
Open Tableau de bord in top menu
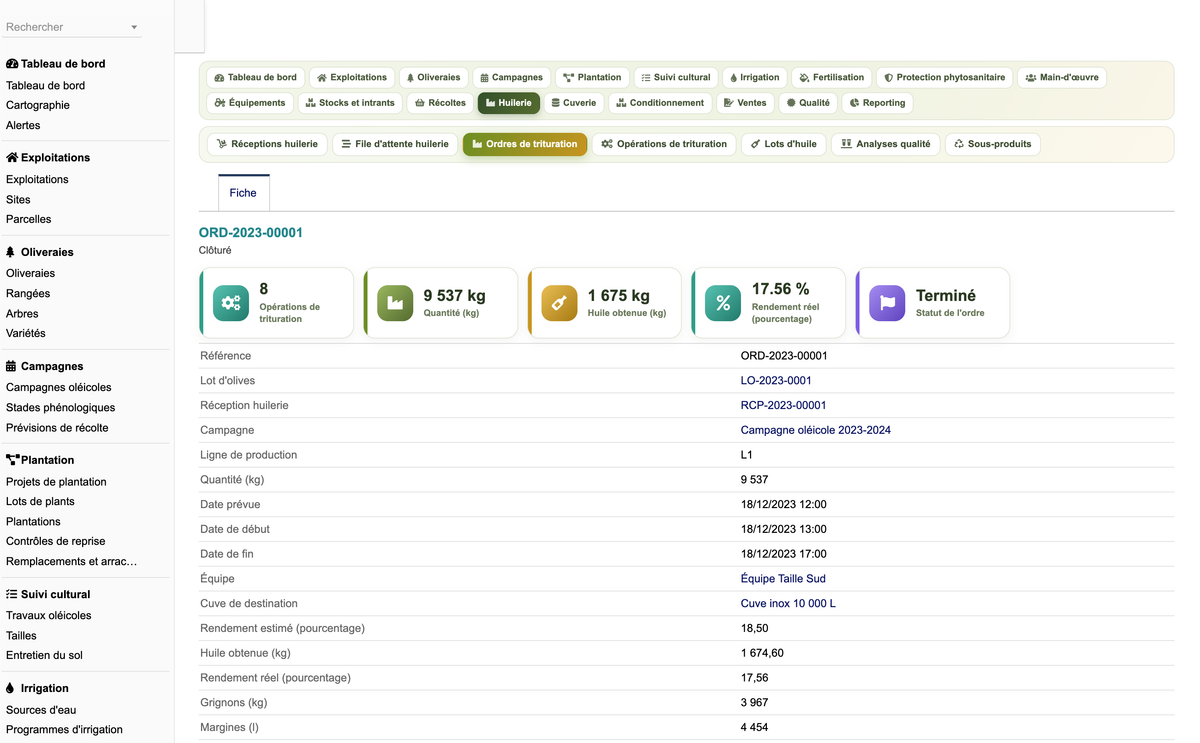pos(256,77)
